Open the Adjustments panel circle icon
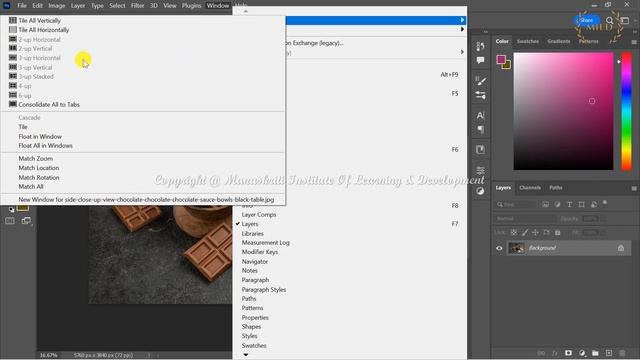 (x=480, y=191)
